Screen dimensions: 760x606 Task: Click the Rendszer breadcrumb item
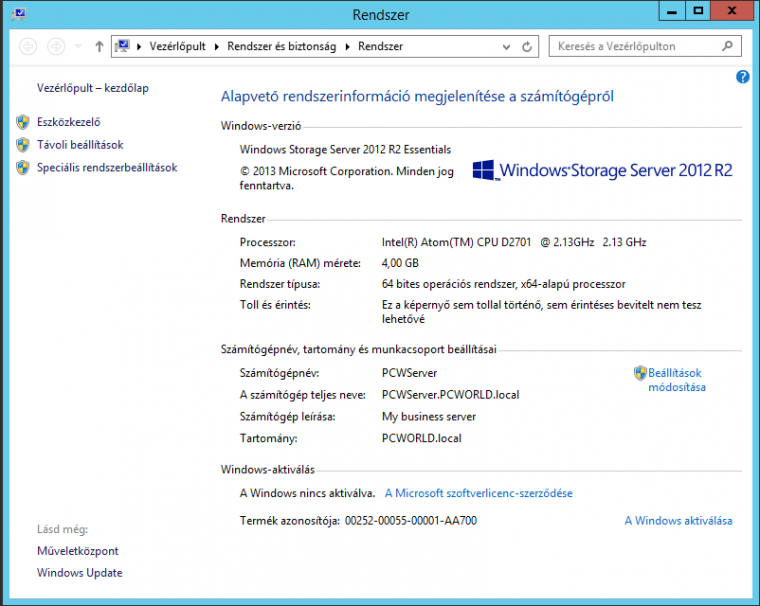point(380,47)
